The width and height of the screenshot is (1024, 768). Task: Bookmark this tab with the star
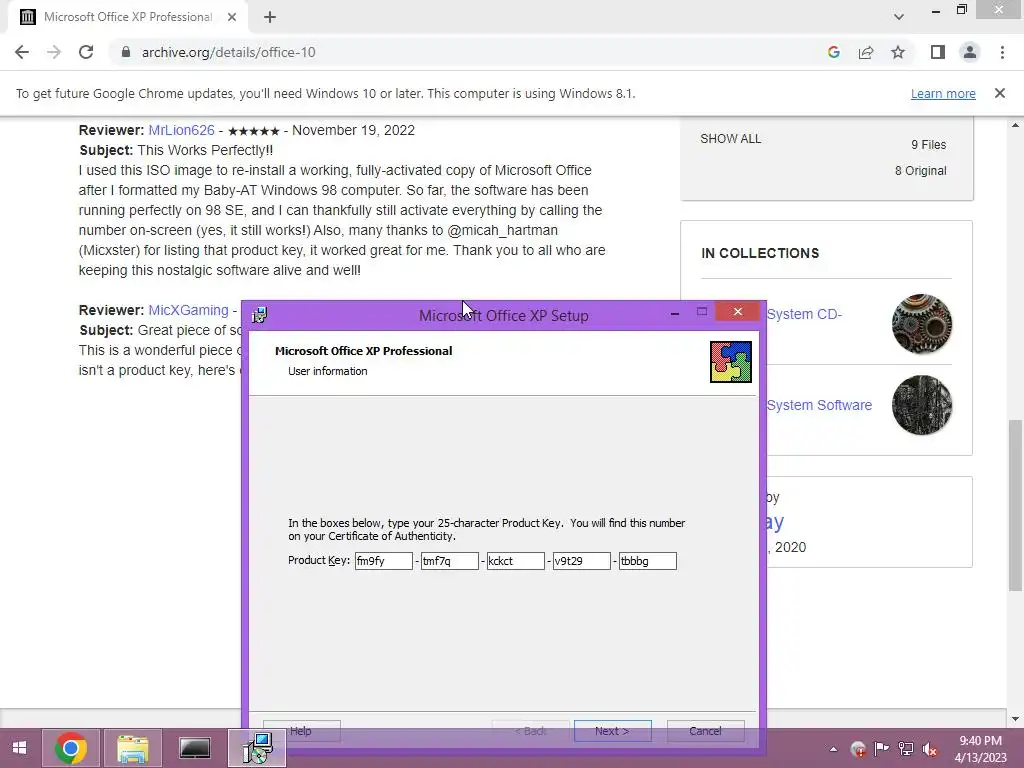click(898, 52)
